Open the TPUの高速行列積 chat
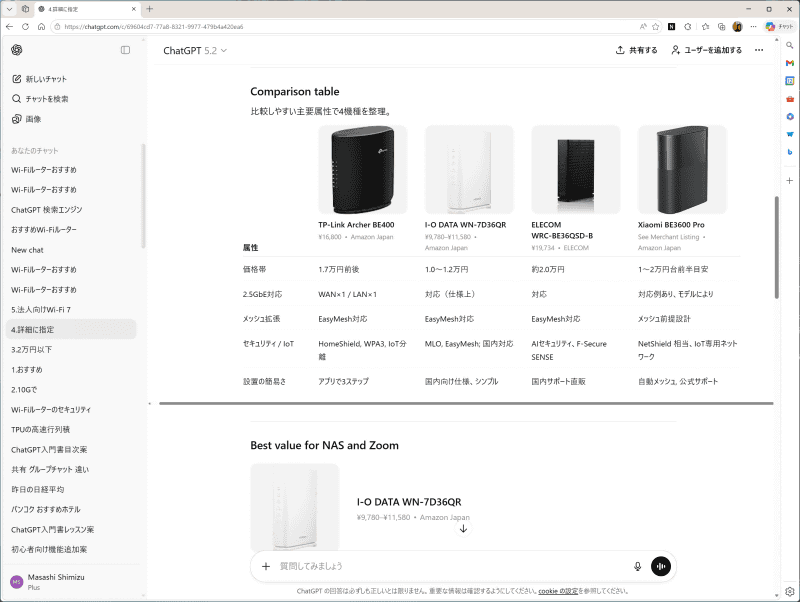Viewport: 800px width, 602px height. pyautogui.click(x=71, y=430)
